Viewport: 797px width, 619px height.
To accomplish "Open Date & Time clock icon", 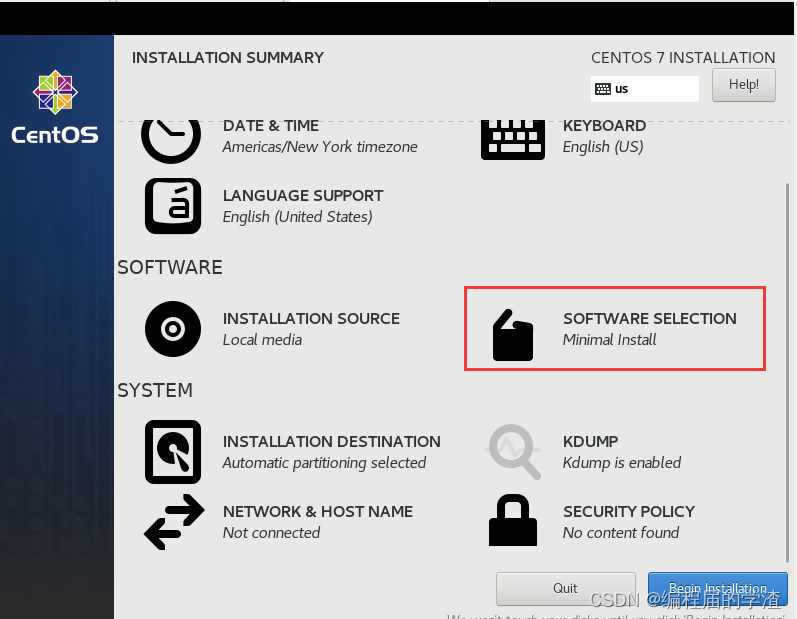I will coord(171,141).
